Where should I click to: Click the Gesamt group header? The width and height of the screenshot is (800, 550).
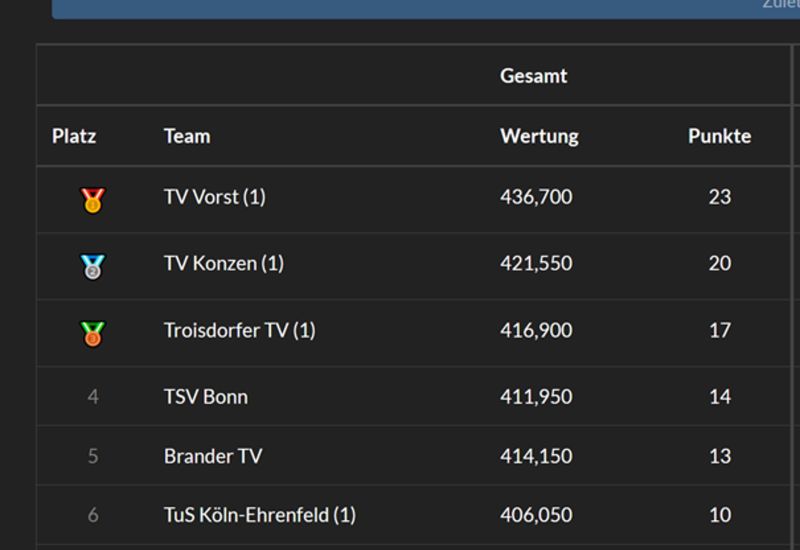(533, 76)
